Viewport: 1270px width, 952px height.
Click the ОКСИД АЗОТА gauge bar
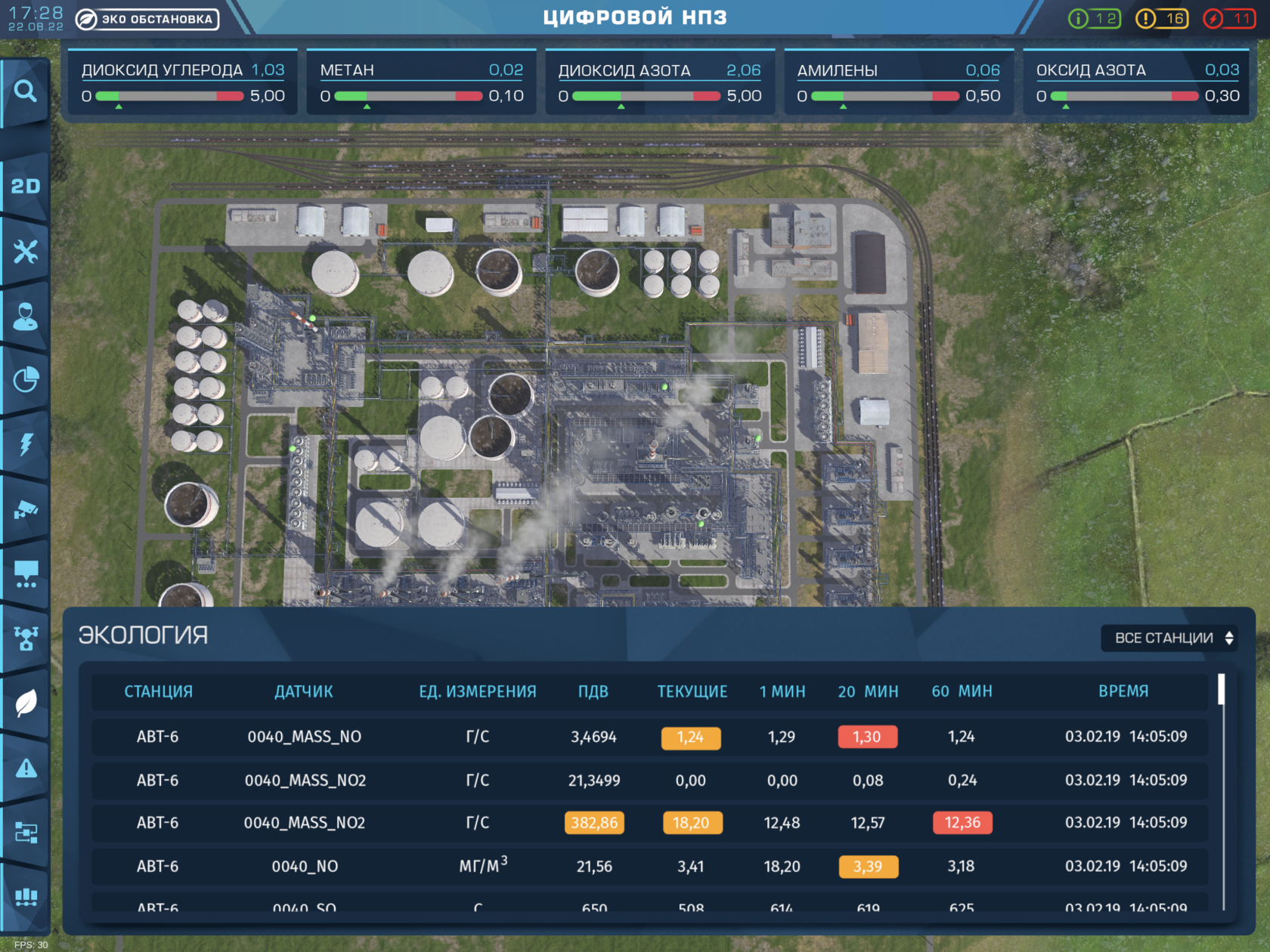[1124, 96]
